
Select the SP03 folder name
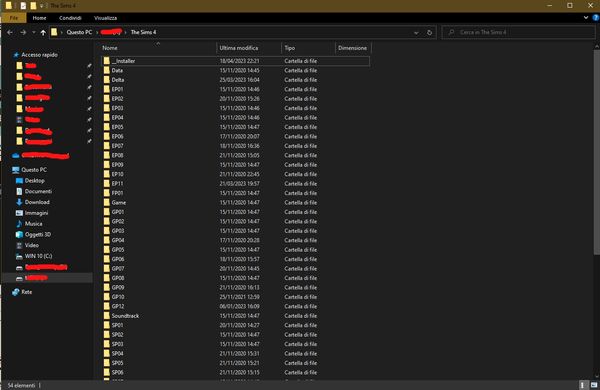point(117,344)
